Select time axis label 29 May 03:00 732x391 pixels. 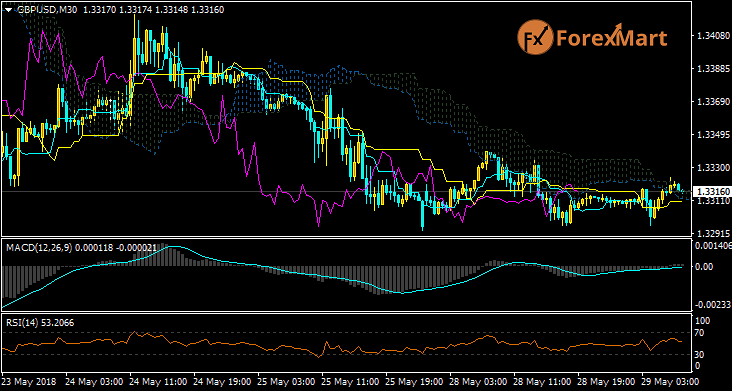click(x=669, y=381)
